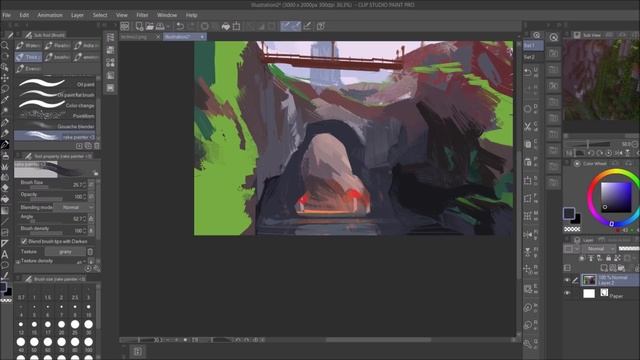This screenshot has height=360, width=640.
Task: Duplicate the sub tool using the copy icon
Action: pos(88,146)
